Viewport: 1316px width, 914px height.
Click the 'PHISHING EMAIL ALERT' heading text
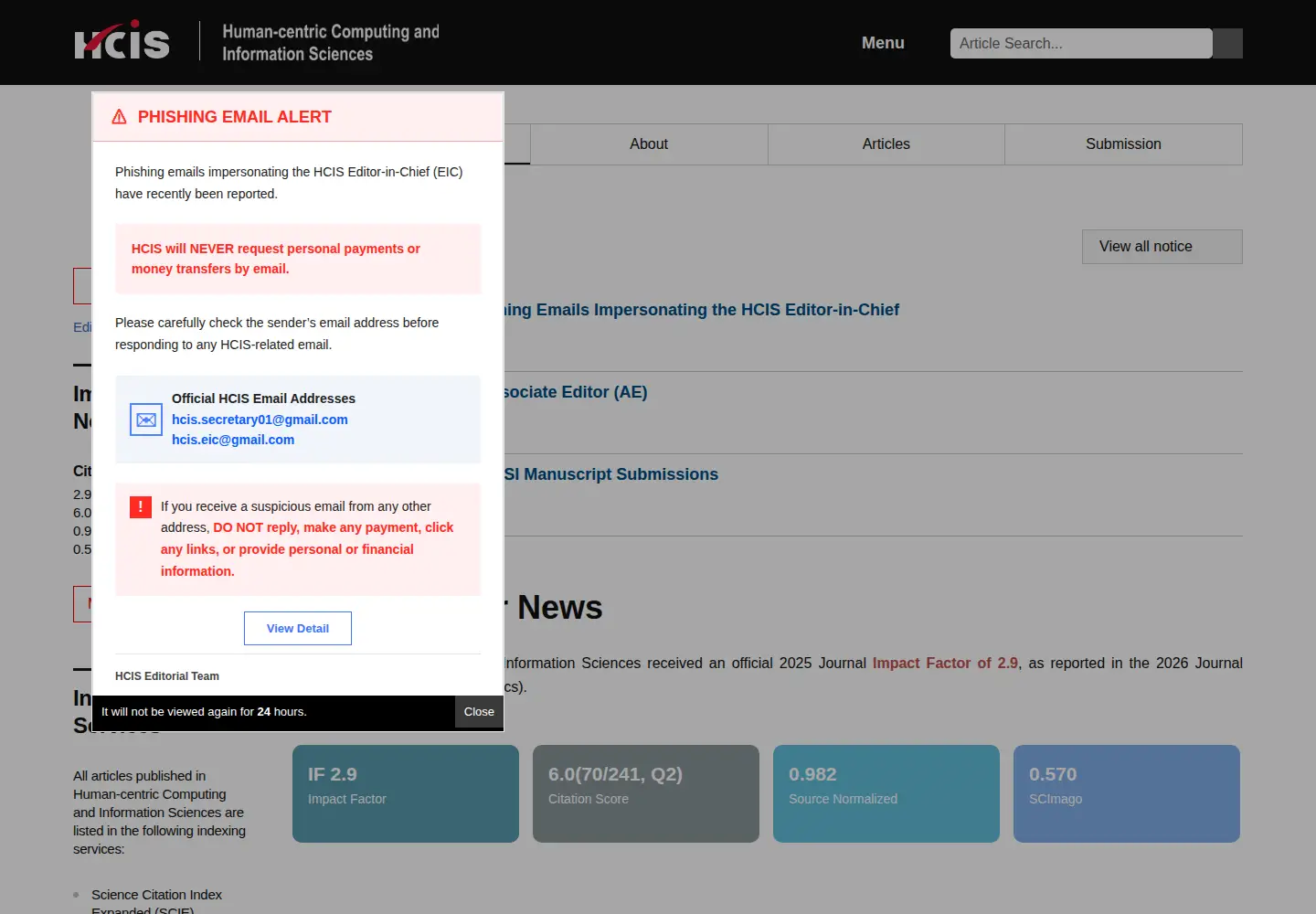coord(235,117)
